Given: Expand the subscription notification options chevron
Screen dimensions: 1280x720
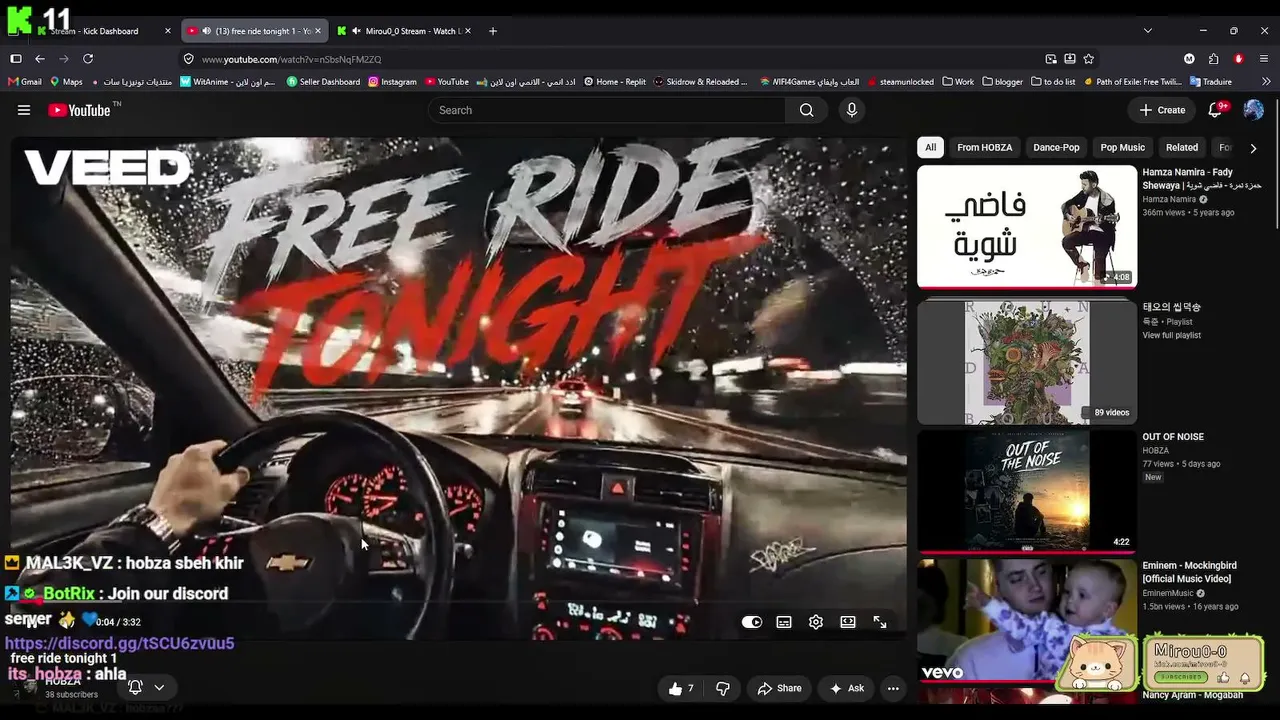Looking at the screenshot, I should (159, 687).
